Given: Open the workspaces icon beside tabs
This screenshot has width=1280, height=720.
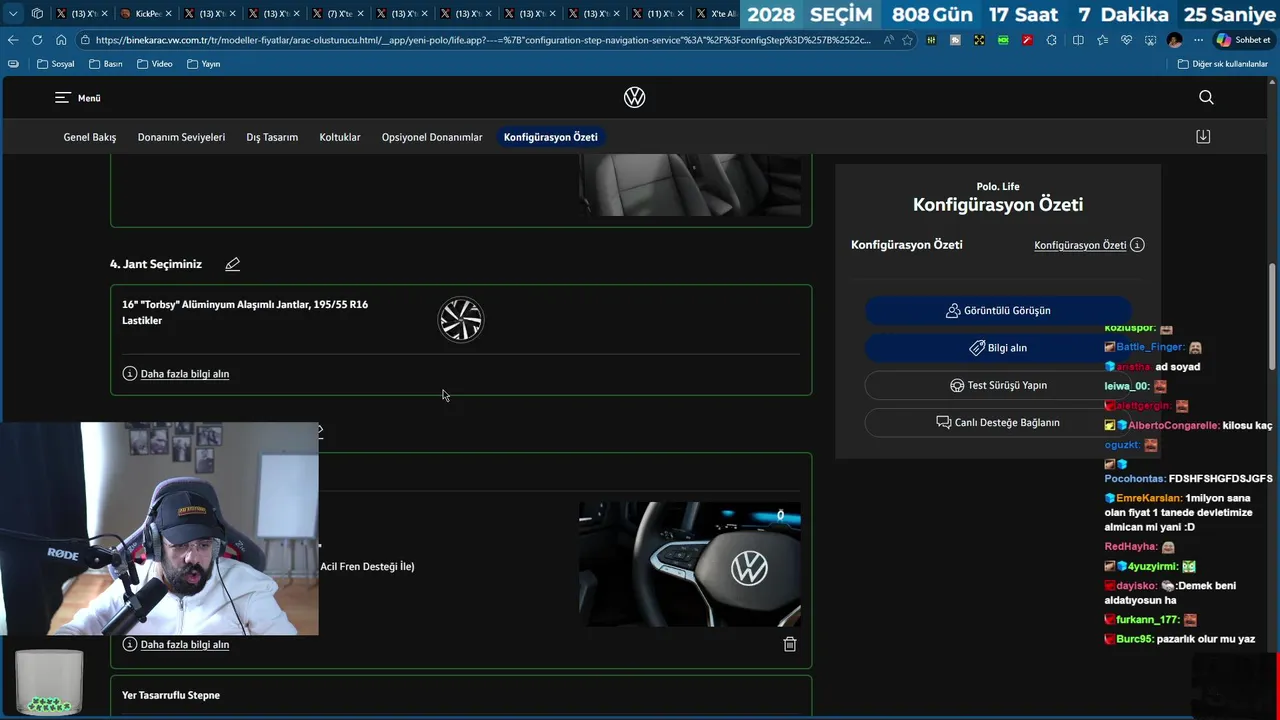Looking at the screenshot, I should point(37,13).
